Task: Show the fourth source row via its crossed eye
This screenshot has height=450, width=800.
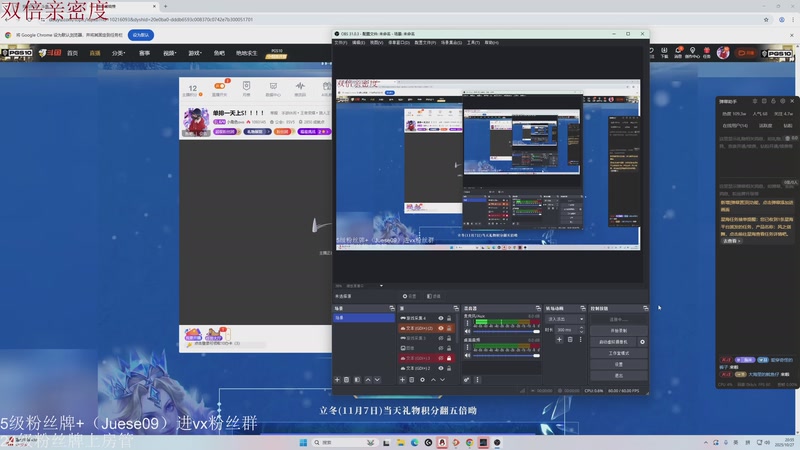Action: 441,348
